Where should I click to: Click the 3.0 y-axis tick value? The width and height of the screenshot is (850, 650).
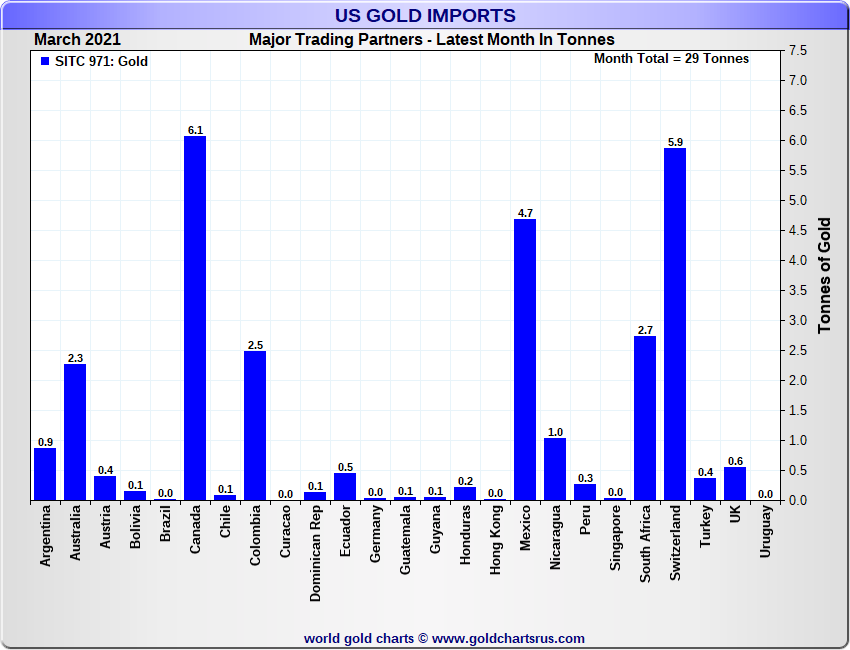click(797, 320)
